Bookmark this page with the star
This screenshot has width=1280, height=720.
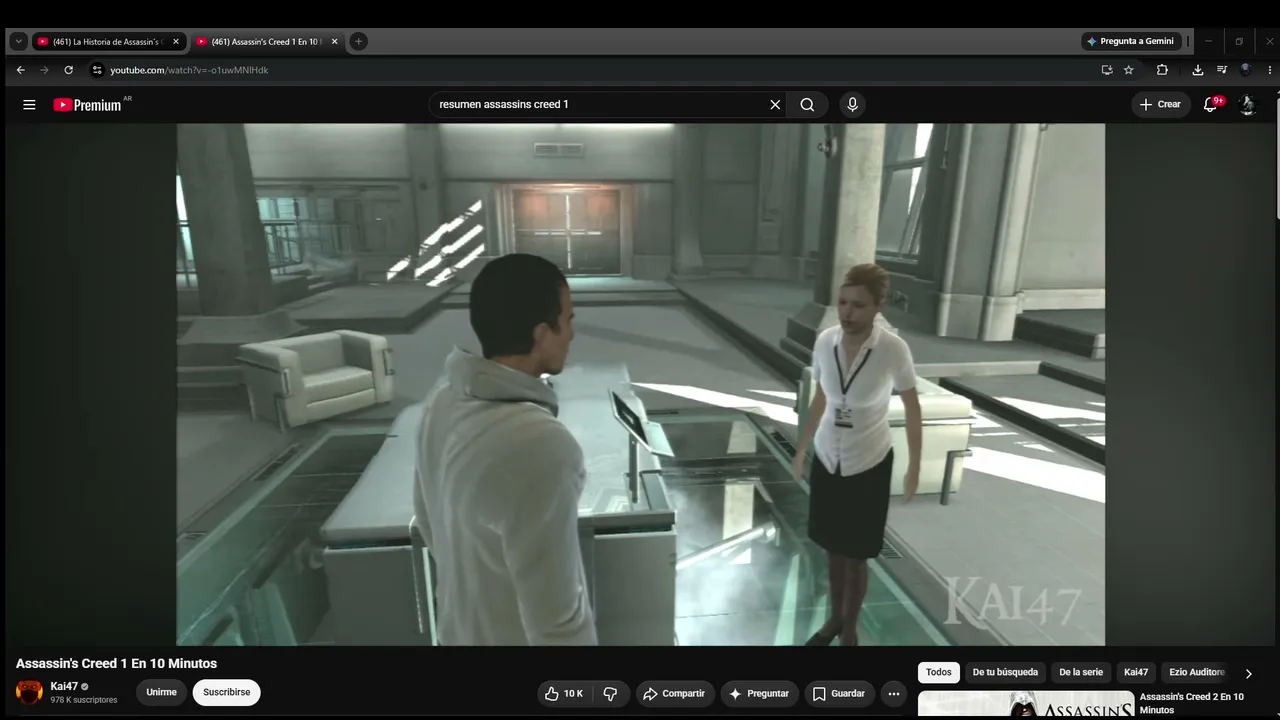[1129, 70]
